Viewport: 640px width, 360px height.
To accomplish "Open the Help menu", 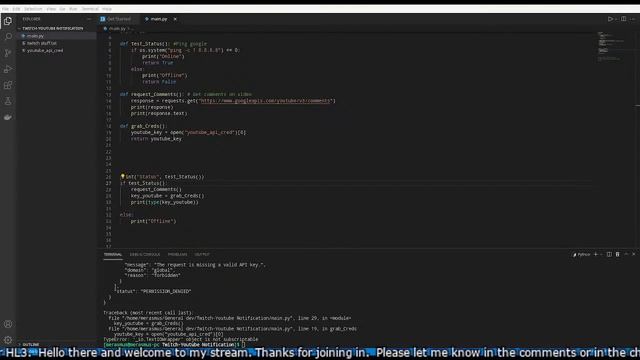I will [107, 9].
